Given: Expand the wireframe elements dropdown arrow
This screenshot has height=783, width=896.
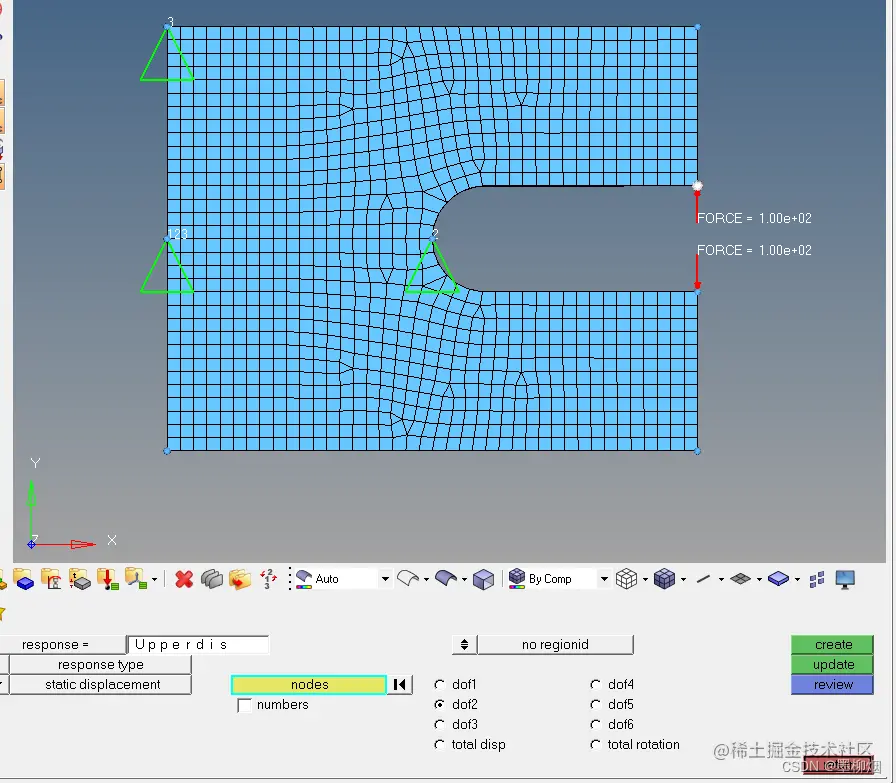Looking at the screenshot, I should pos(645,580).
